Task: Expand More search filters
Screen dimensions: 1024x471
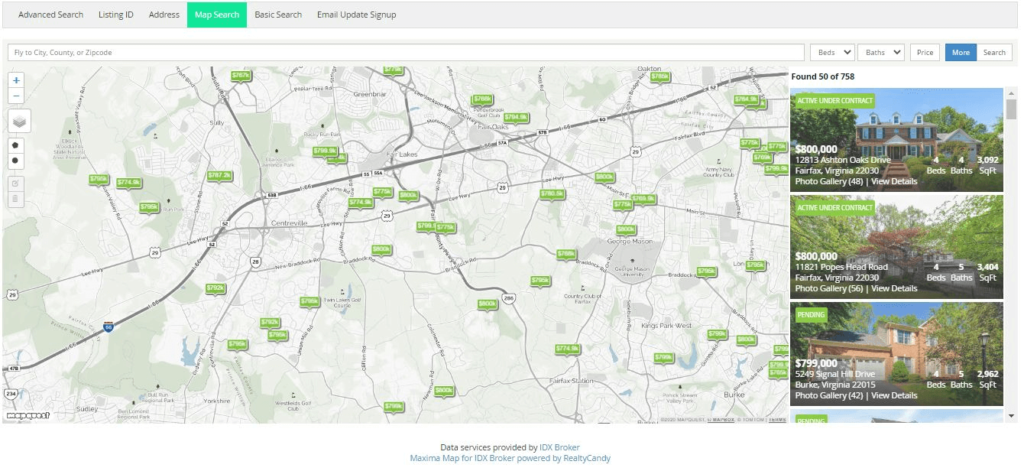Action: tap(961, 52)
